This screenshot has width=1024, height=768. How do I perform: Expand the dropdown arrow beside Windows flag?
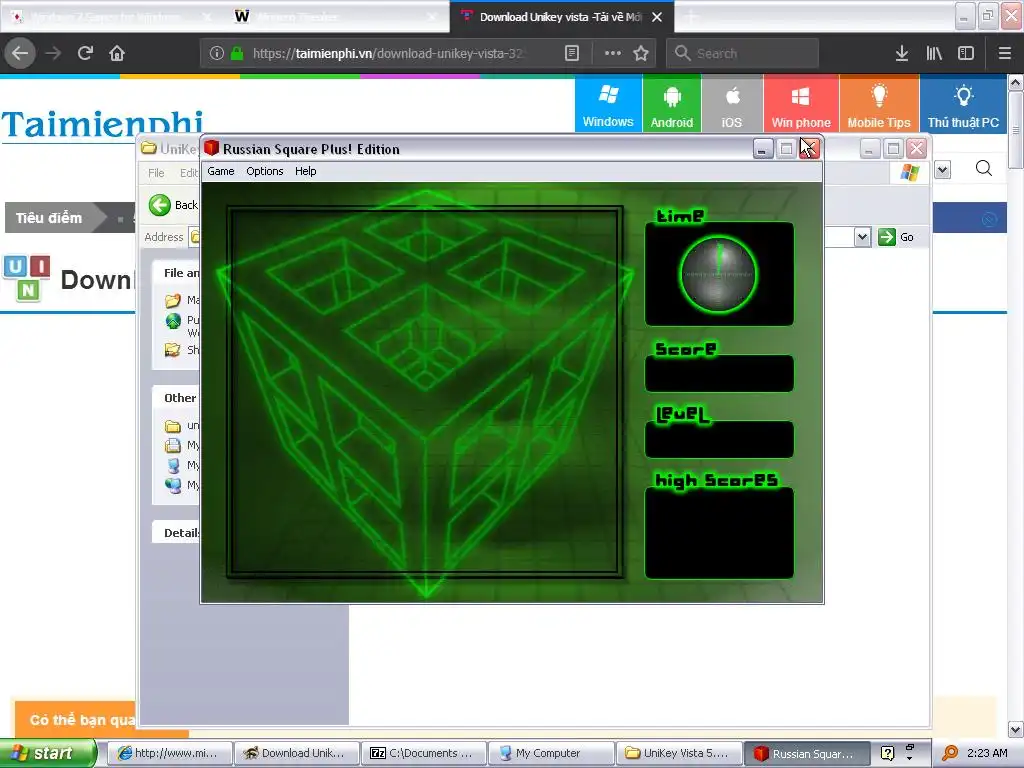coord(942,170)
